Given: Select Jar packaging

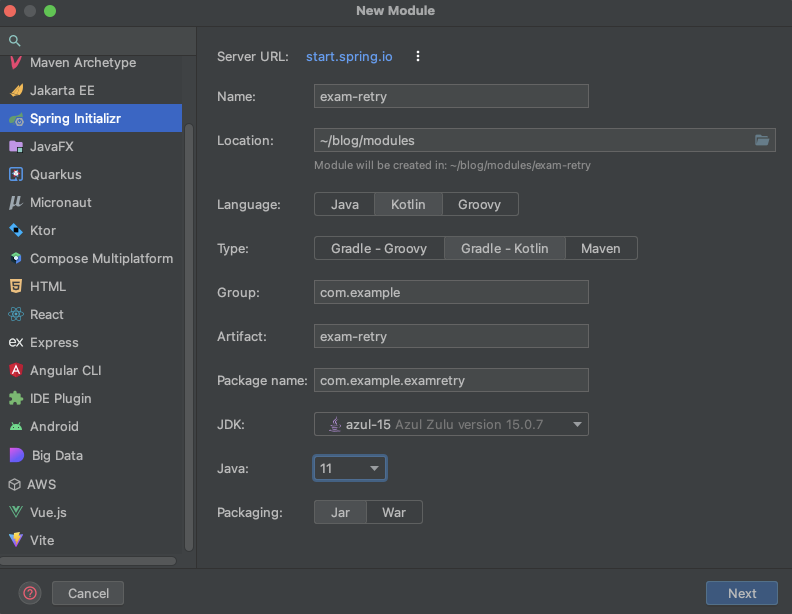Looking at the screenshot, I should (x=340, y=513).
